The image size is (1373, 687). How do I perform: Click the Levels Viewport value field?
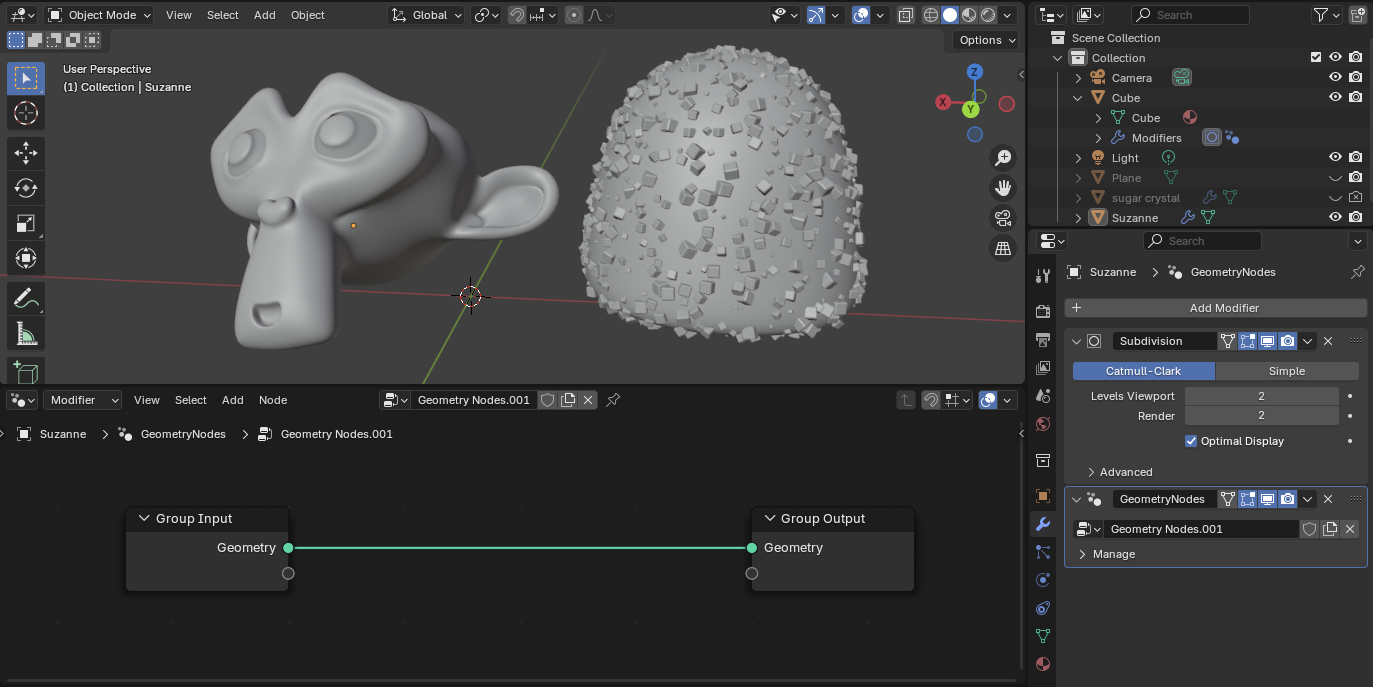1261,396
